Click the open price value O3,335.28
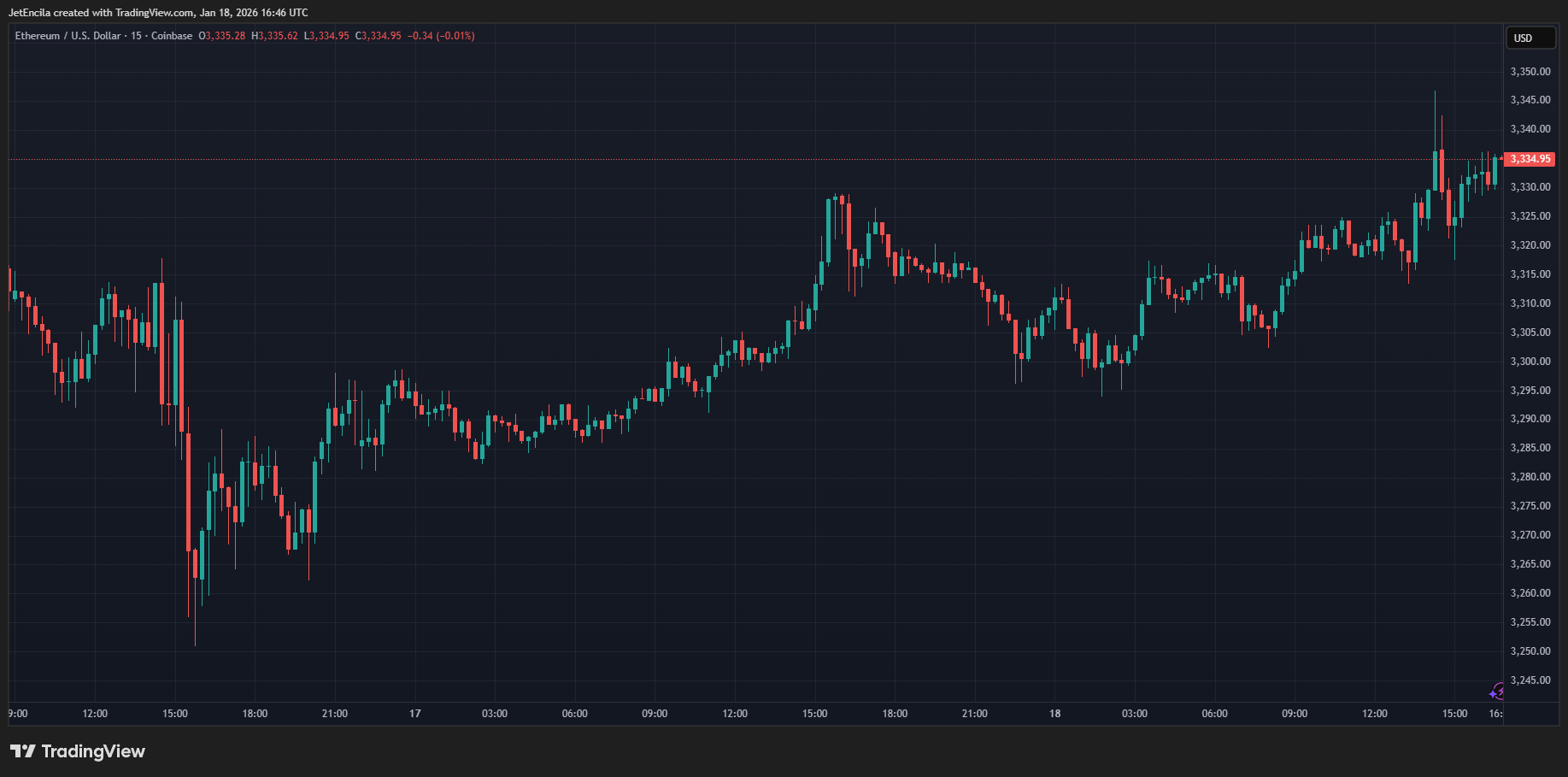The width and height of the screenshot is (1568, 777). 221,36
